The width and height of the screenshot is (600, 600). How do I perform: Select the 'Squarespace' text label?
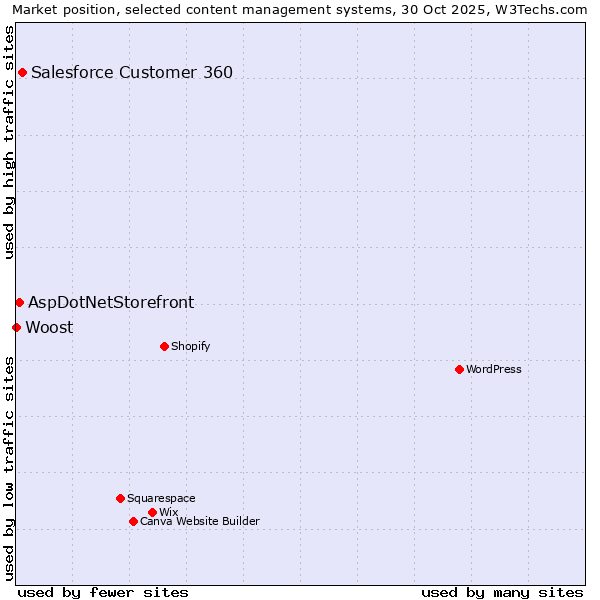(x=161, y=498)
